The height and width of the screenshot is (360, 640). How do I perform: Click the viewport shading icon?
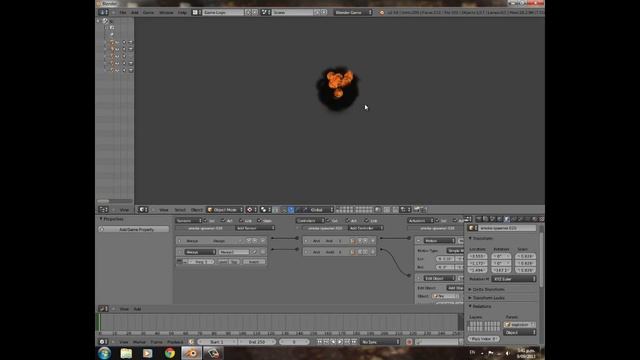click(x=251, y=210)
